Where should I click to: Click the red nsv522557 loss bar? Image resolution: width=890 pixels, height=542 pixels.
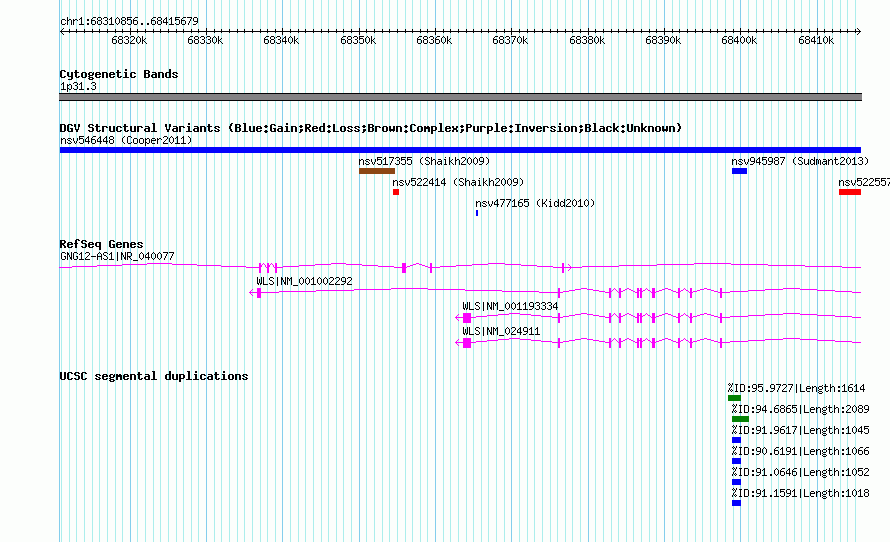[x=850, y=192]
